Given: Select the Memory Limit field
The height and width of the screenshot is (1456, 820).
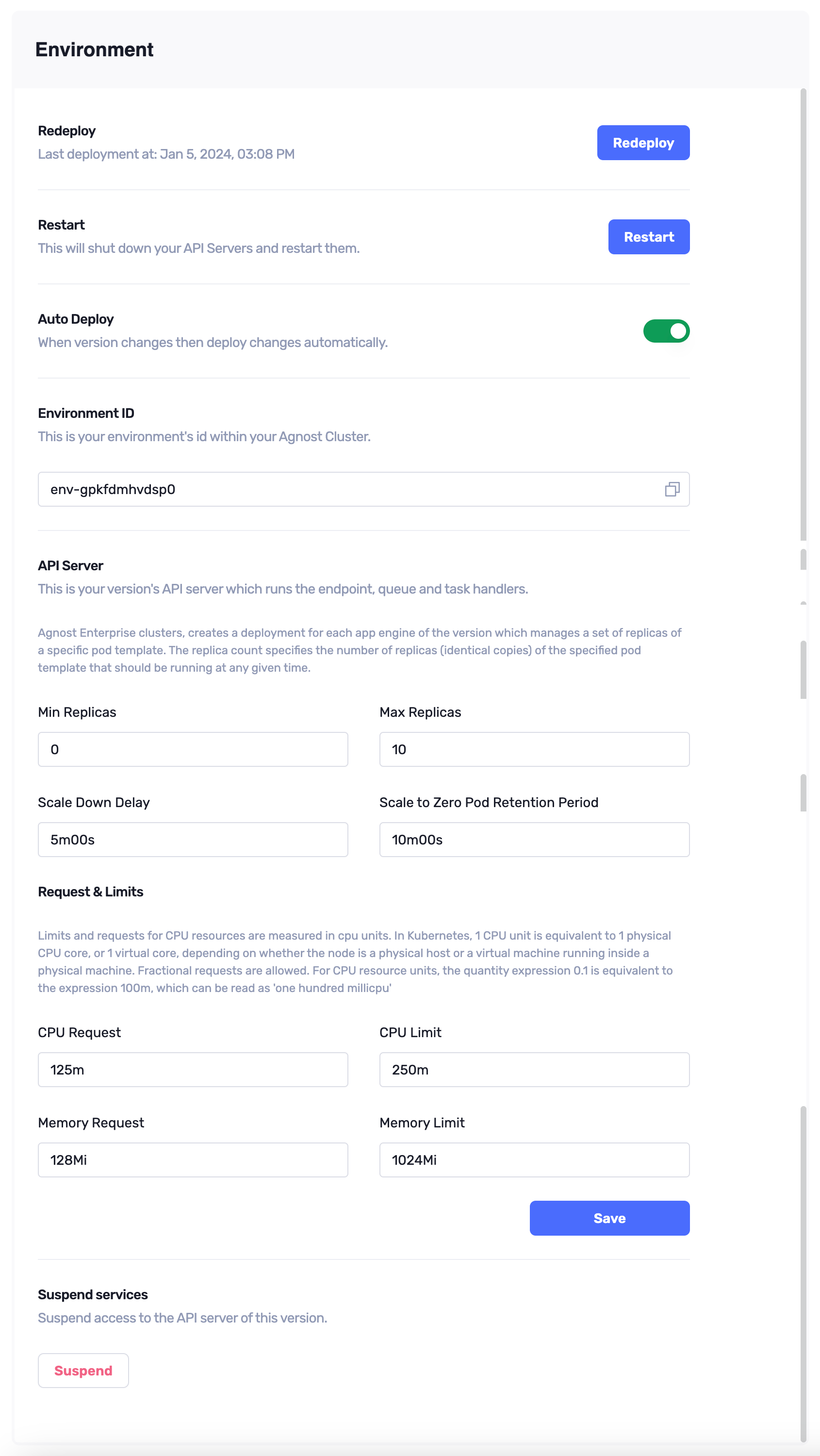Looking at the screenshot, I should (x=533, y=1160).
